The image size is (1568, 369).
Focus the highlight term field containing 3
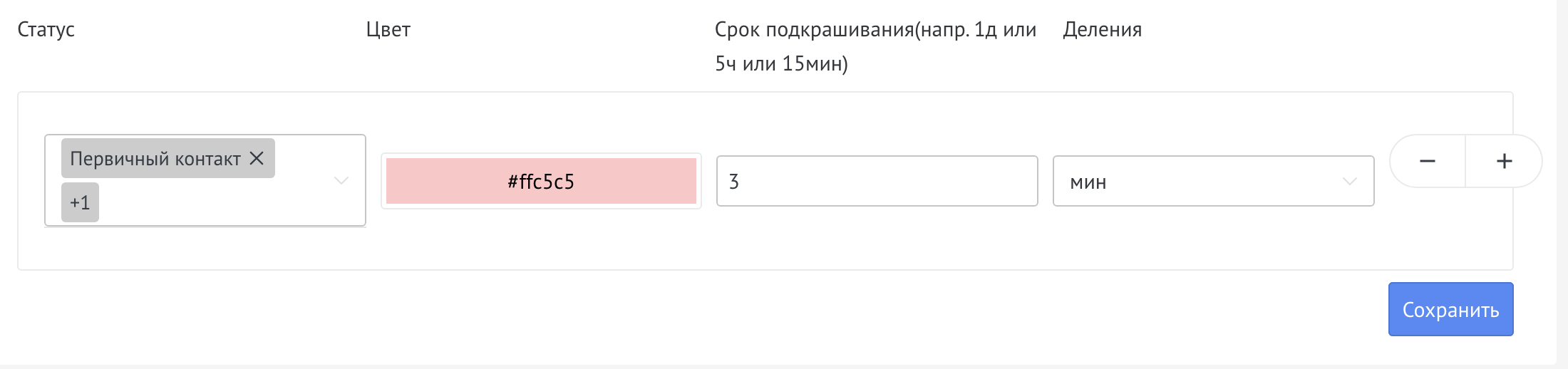pos(877,182)
